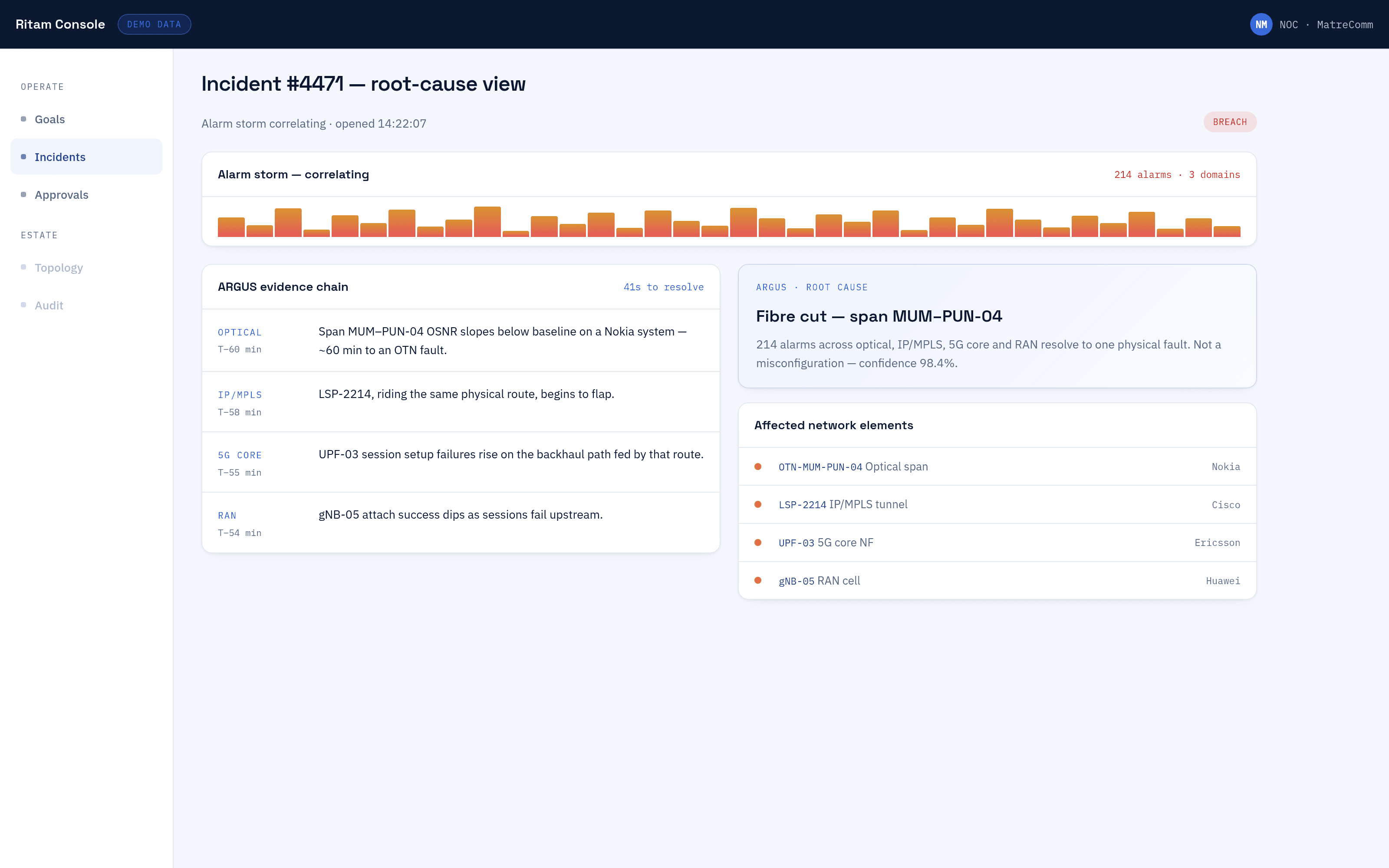
Task: Click the Huawei vendor label
Action: [x=1223, y=581]
